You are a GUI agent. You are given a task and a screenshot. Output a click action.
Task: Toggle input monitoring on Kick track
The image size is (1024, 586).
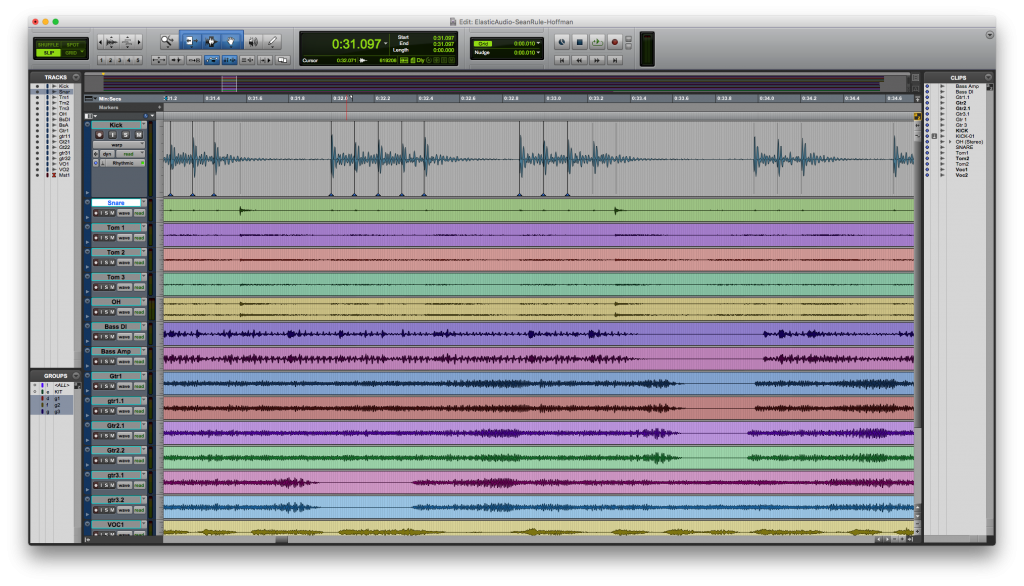coord(112,135)
